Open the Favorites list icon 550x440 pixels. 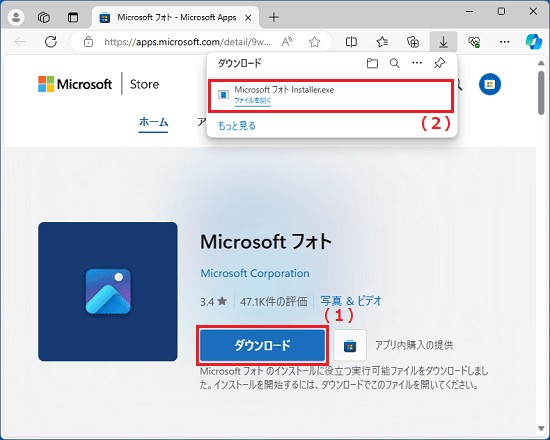(x=382, y=42)
